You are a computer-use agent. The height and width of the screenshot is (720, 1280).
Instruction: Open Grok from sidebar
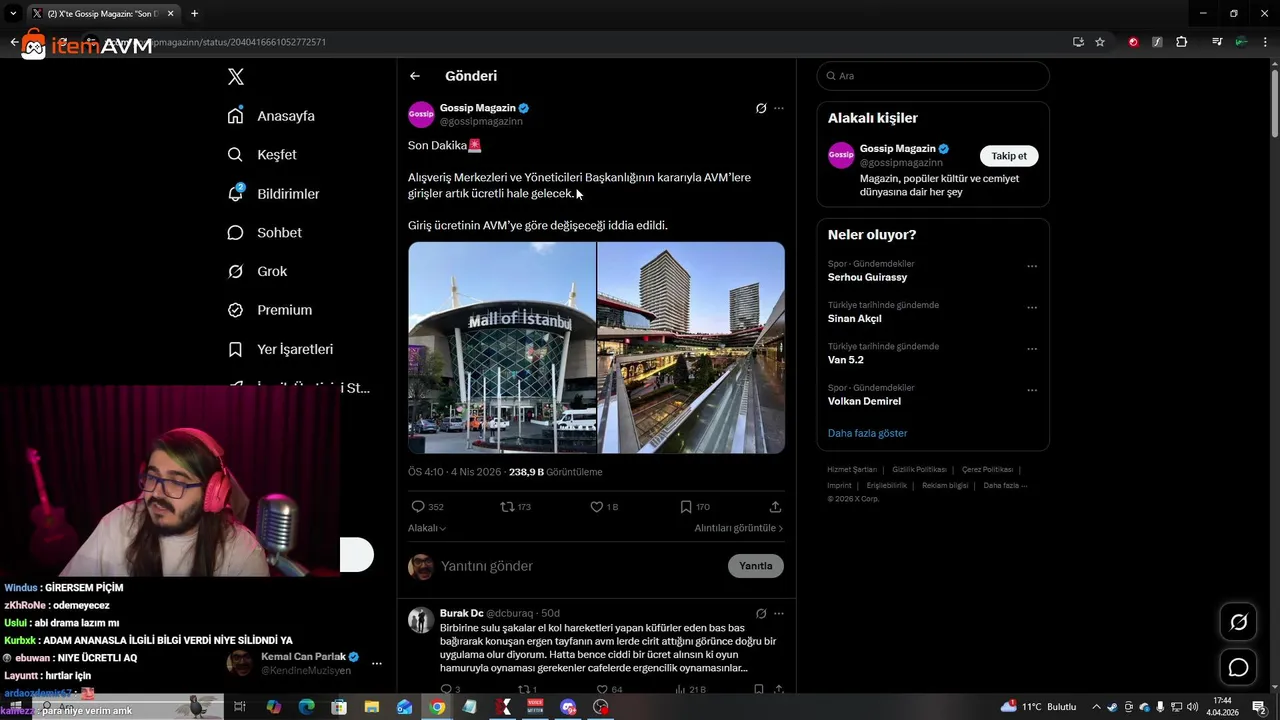257,272
